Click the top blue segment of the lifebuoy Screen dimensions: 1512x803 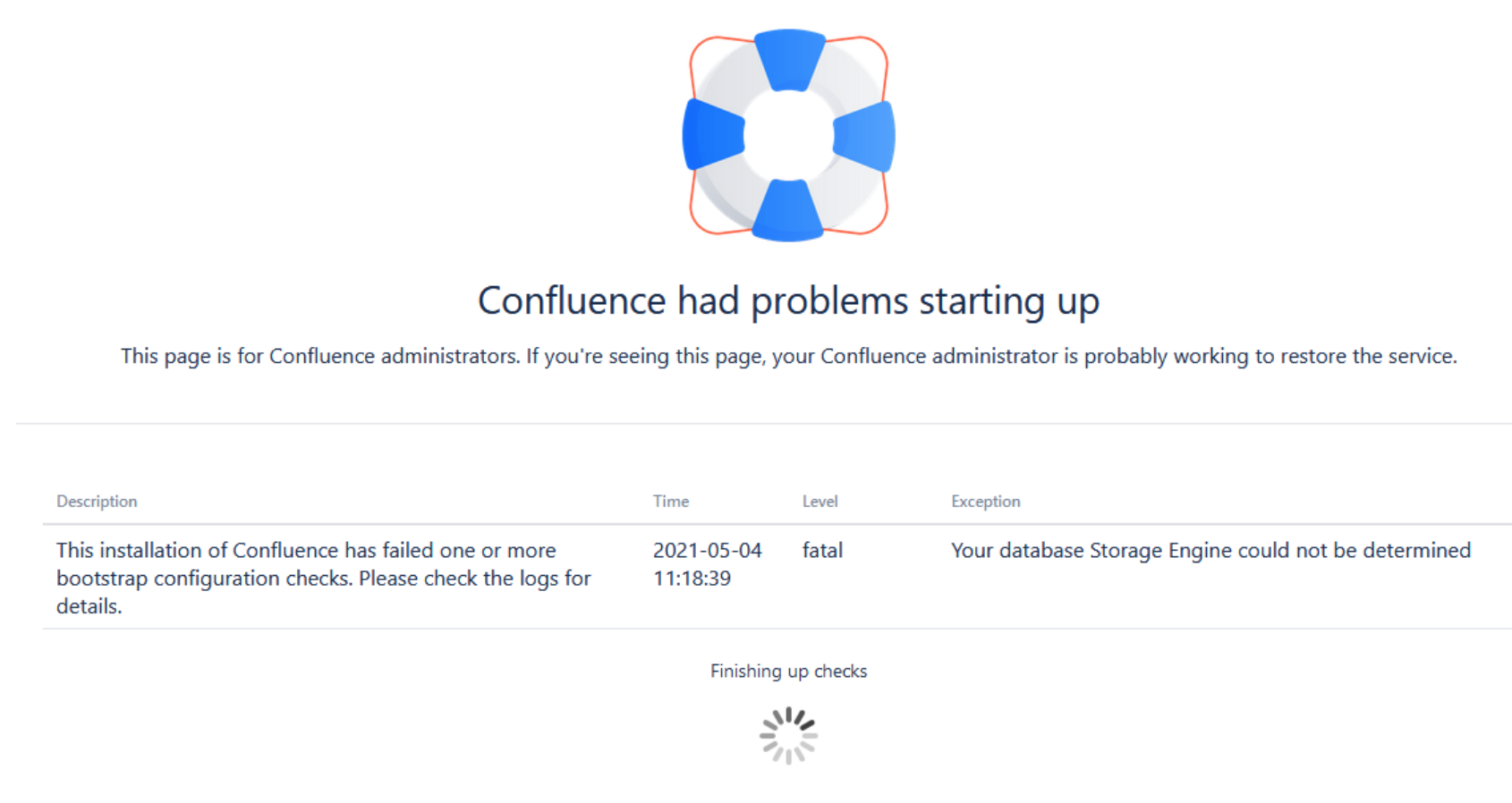coord(789,60)
